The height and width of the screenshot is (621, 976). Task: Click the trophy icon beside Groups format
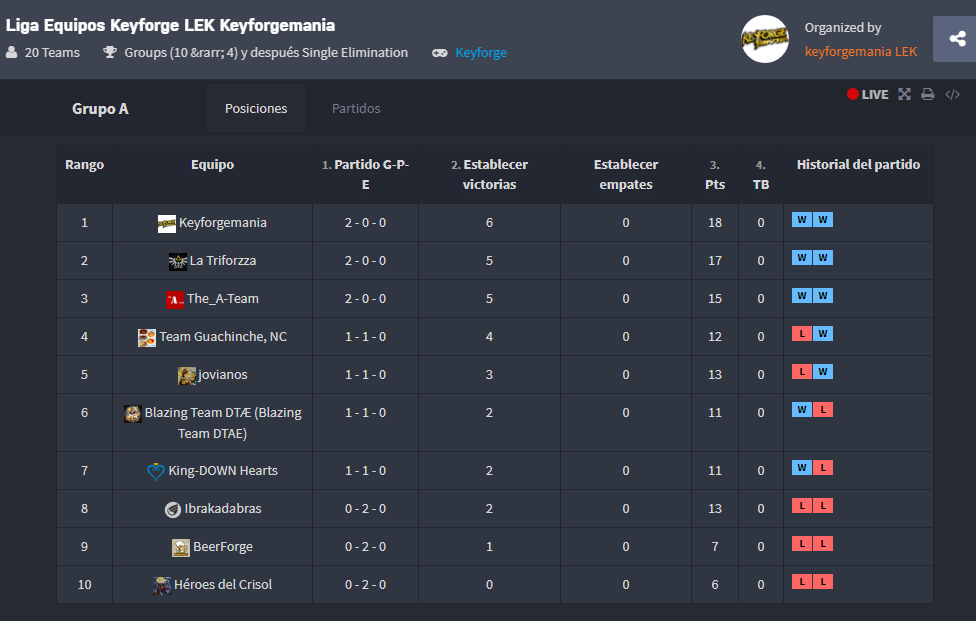[x=110, y=52]
